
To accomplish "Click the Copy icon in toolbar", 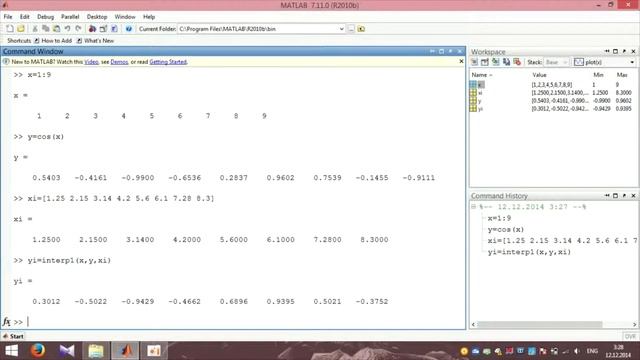I will (45, 29).
